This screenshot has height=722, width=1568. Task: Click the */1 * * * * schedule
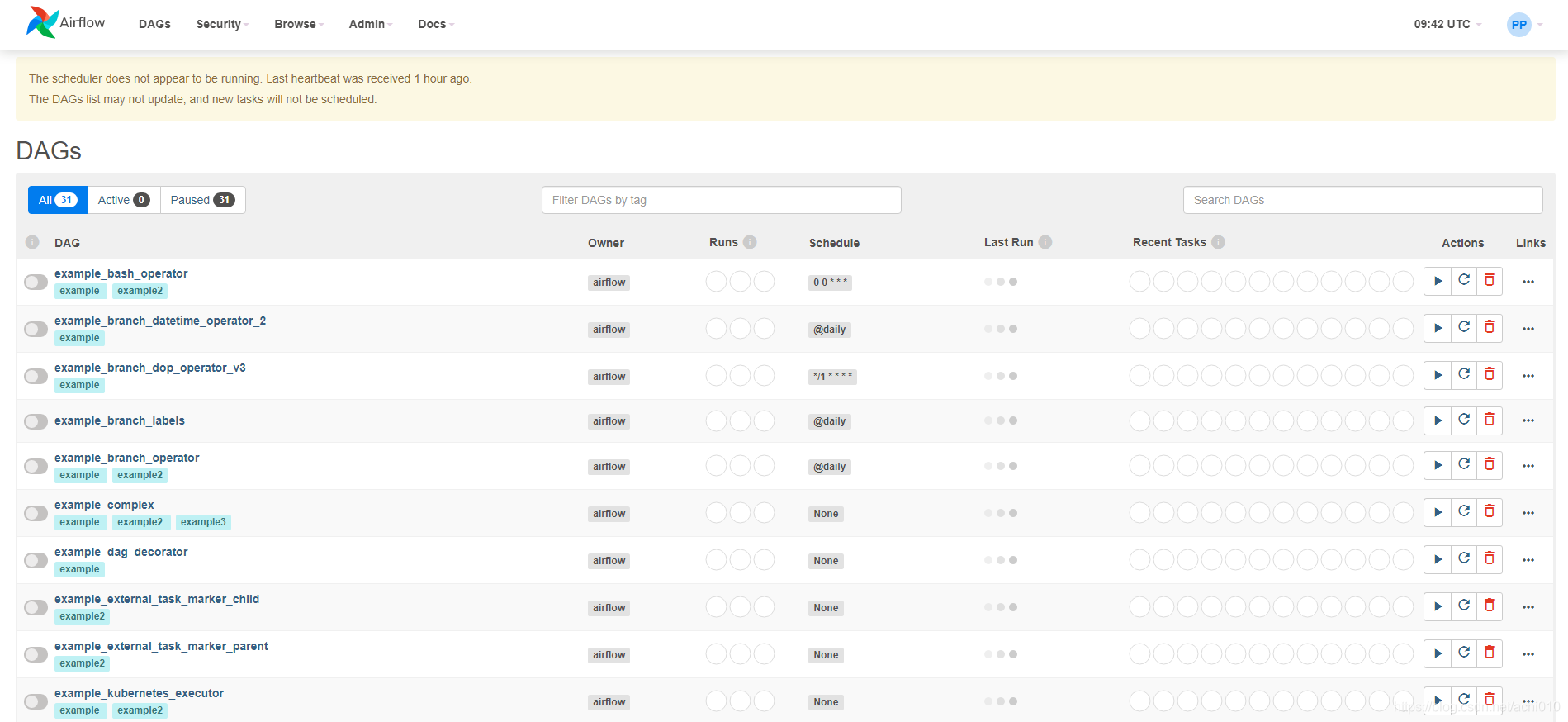(832, 377)
